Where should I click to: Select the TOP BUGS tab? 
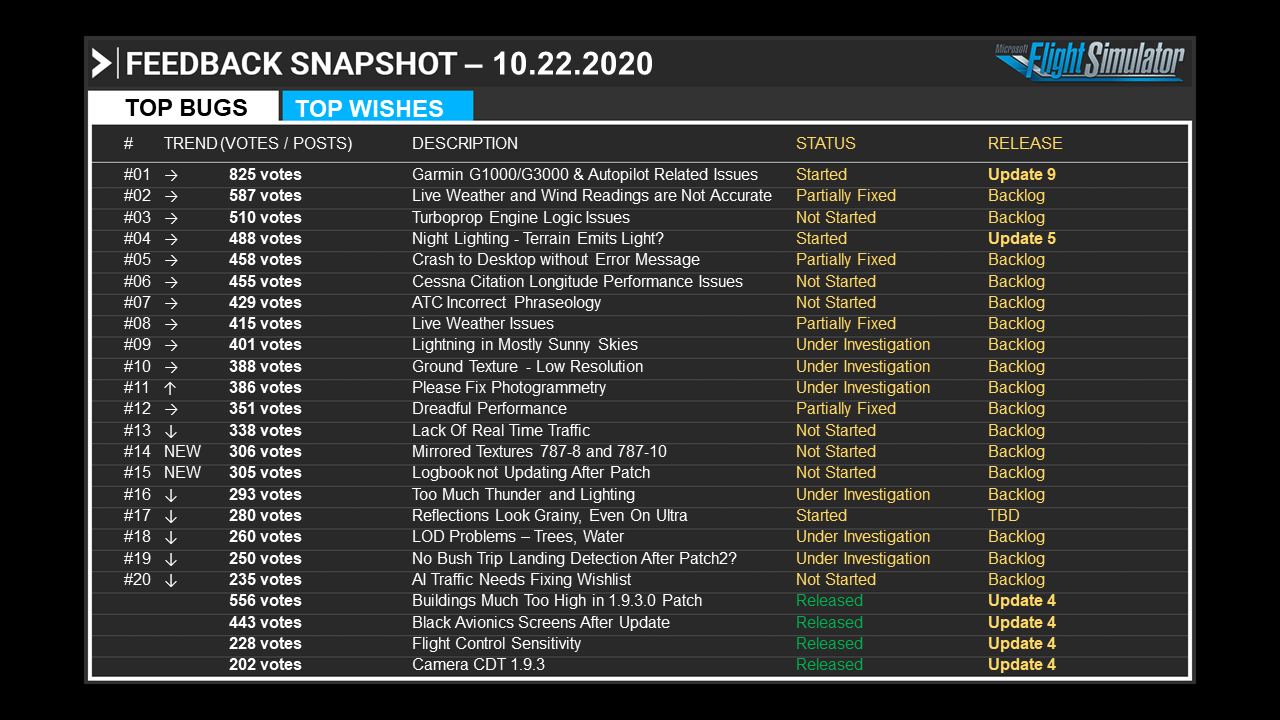pos(183,107)
